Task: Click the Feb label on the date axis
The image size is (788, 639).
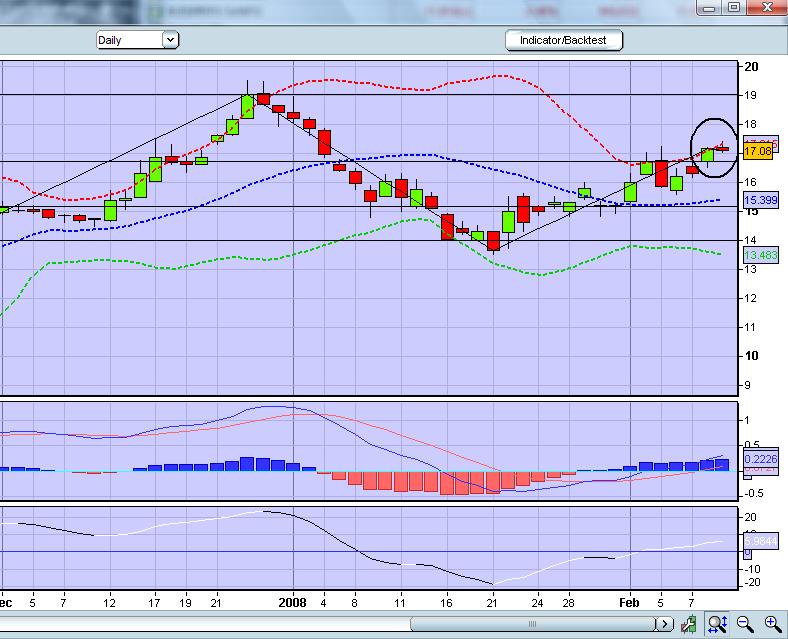Action: [629, 603]
